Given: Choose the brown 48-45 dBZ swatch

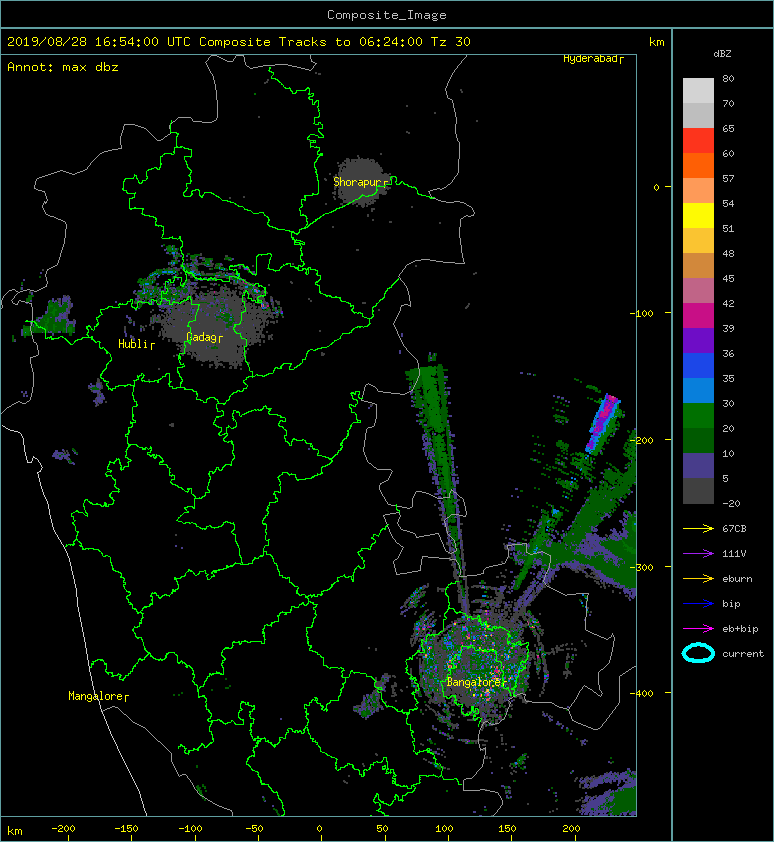Looking at the screenshot, I should pos(698,266).
